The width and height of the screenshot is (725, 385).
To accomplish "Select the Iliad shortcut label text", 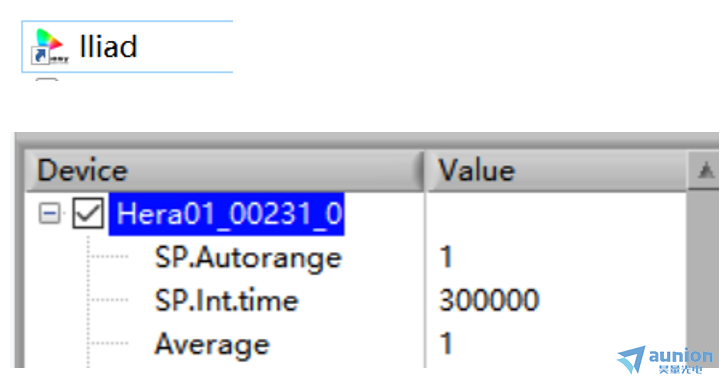I will coord(109,47).
